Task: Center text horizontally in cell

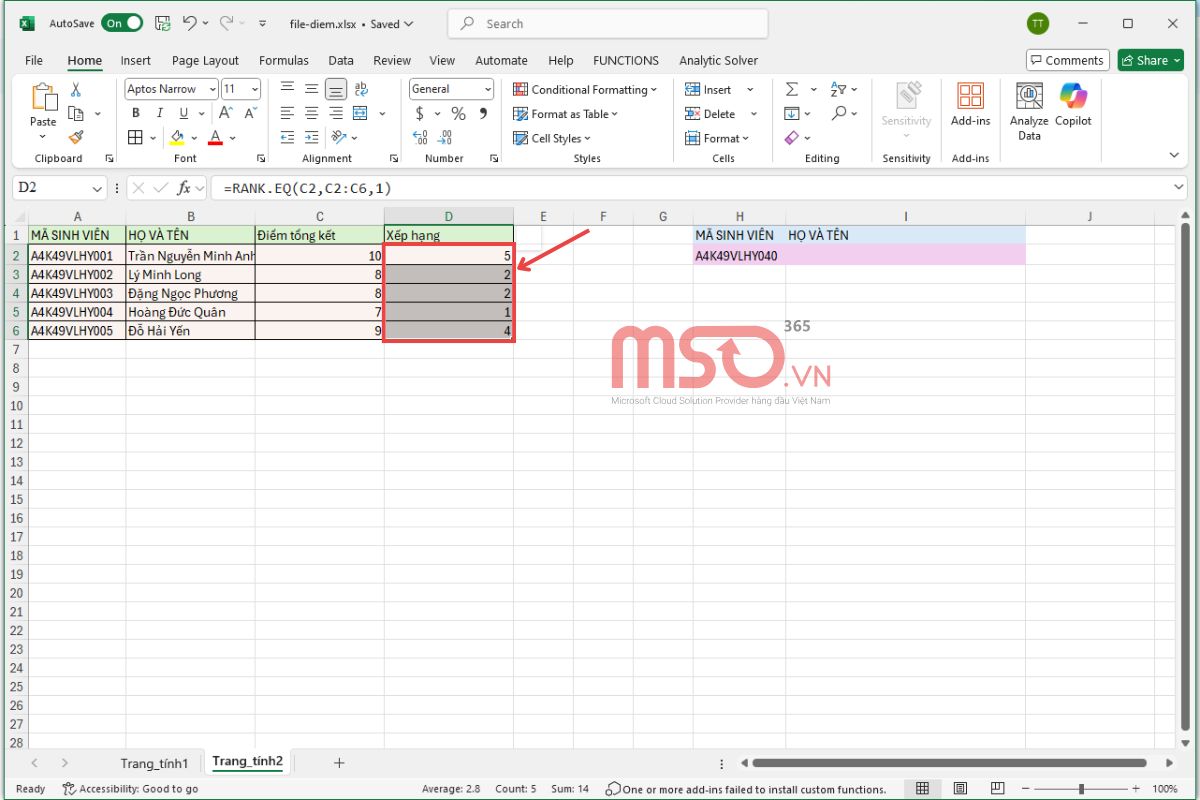Action: pyautogui.click(x=311, y=113)
